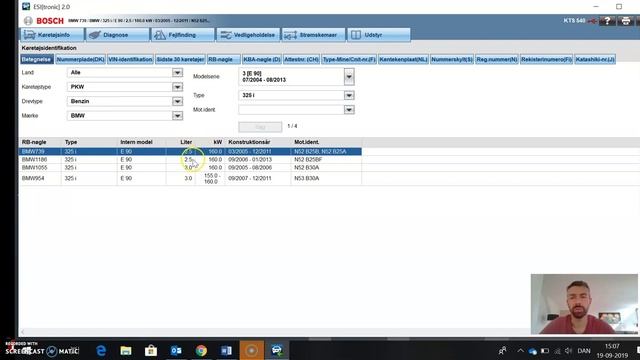640x360 pixels.
Task: Expand the Type dropdown showing 325 i
Action: click(x=349, y=96)
